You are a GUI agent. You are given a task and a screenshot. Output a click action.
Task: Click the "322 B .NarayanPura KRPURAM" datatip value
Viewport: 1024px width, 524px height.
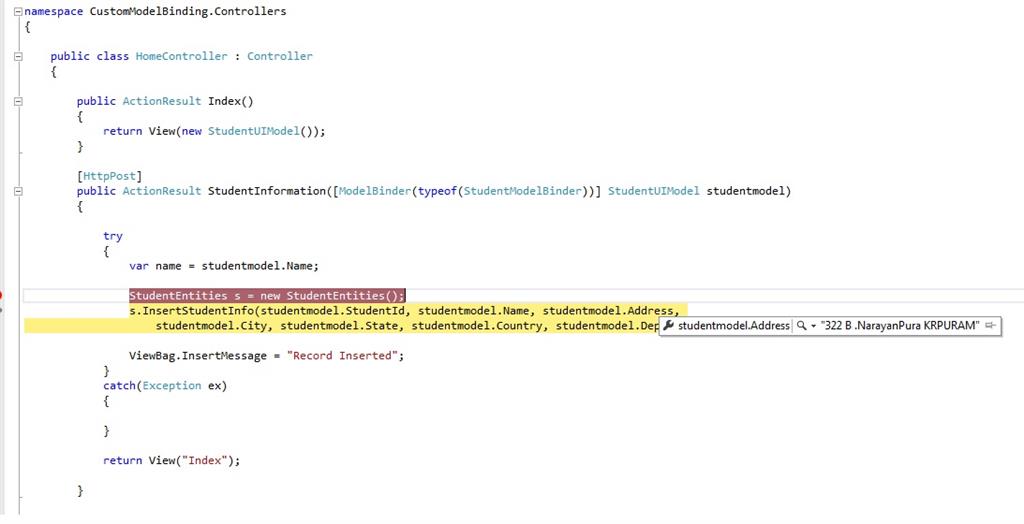tap(901, 325)
